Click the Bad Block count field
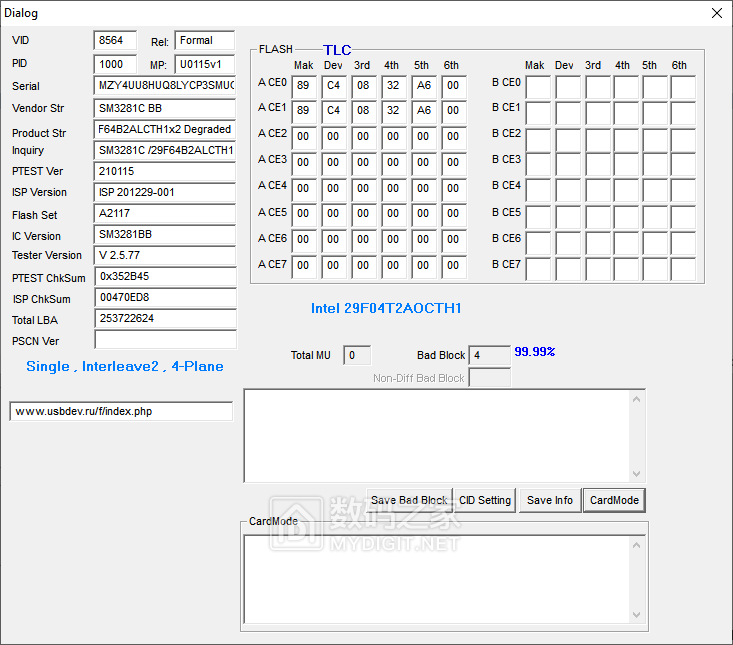 [x=489, y=355]
